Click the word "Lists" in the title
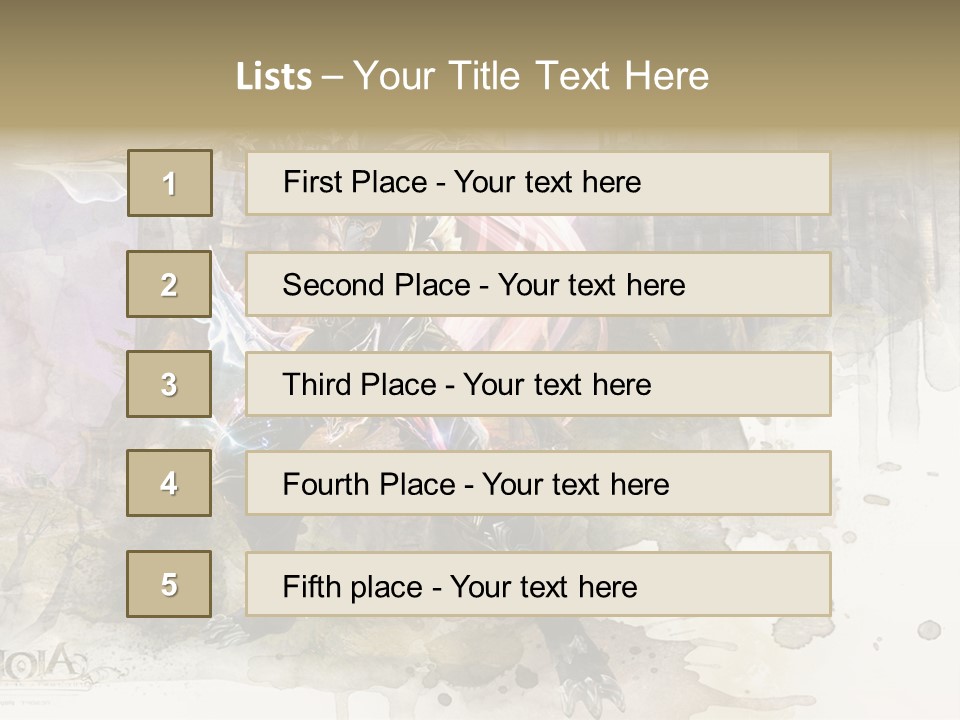Image resolution: width=960 pixels, height=720 pixels. [x=274, y=77]
